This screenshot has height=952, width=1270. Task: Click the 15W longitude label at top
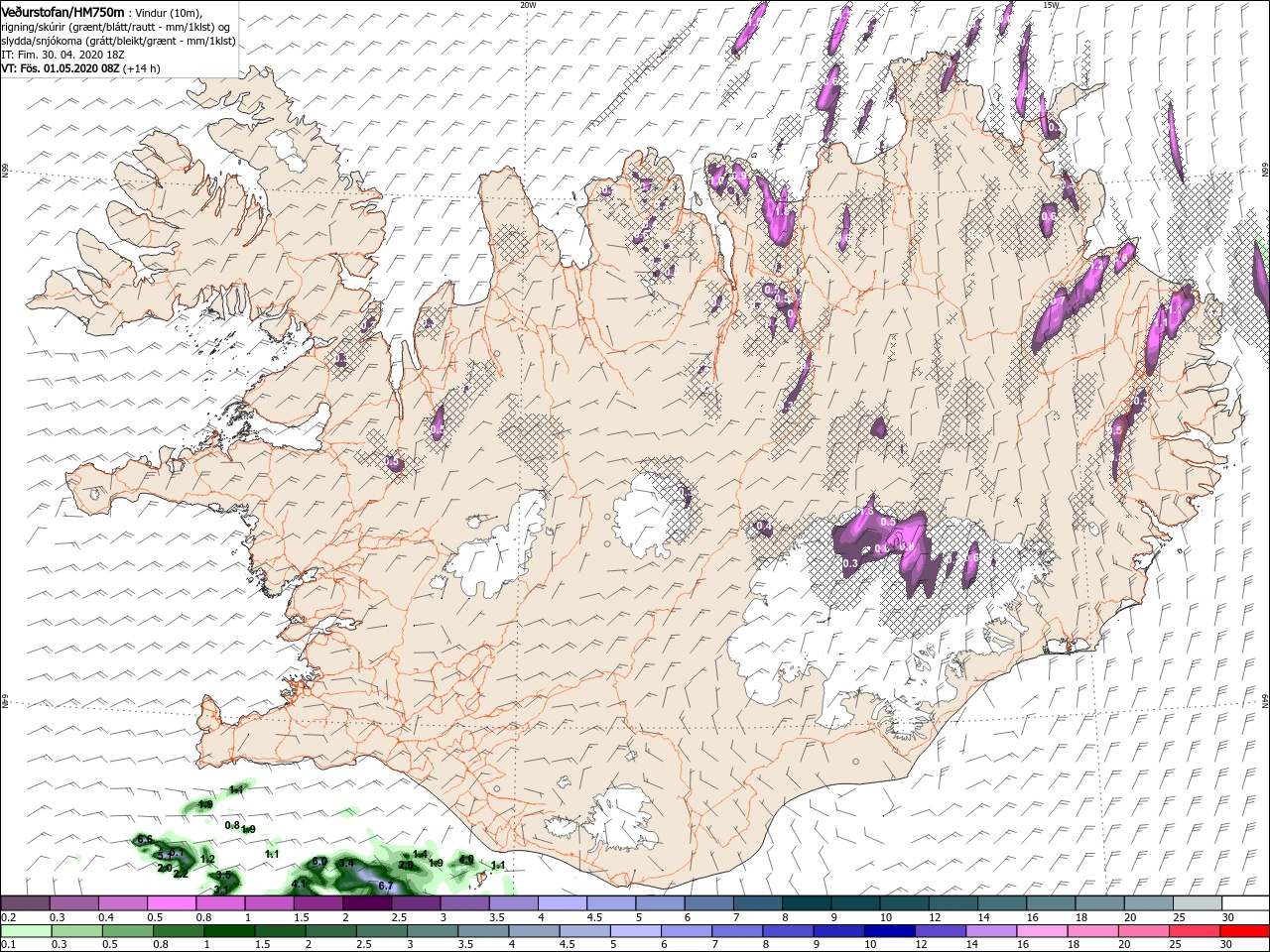point(1051,5)
